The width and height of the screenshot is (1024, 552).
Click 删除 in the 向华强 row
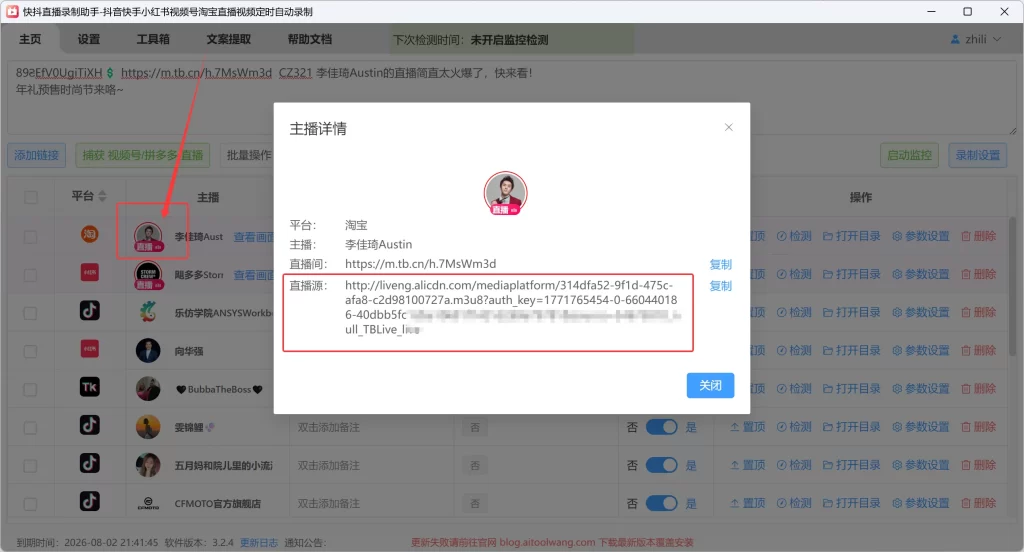978,351
